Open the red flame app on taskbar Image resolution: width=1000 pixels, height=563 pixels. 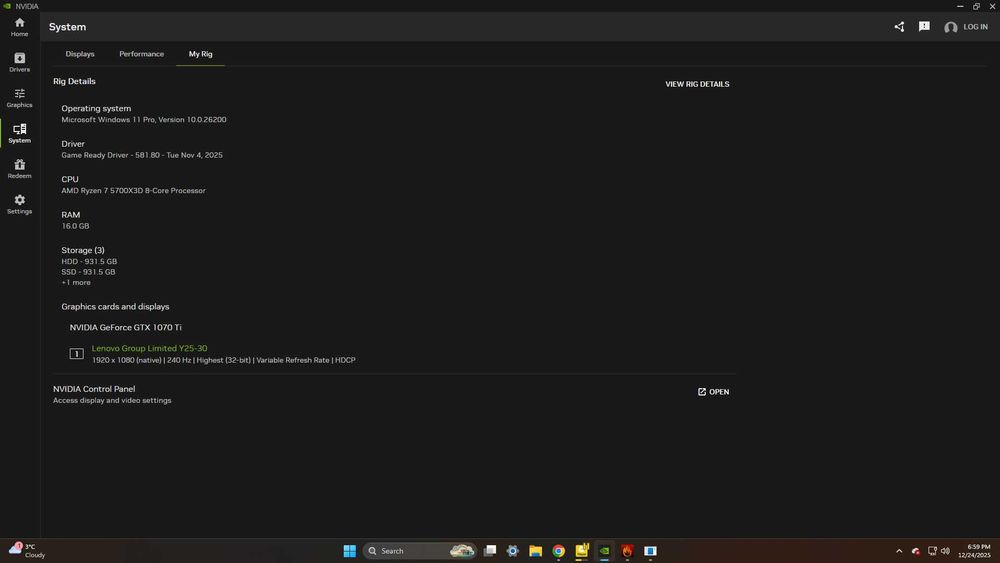[x=628, y=551]
